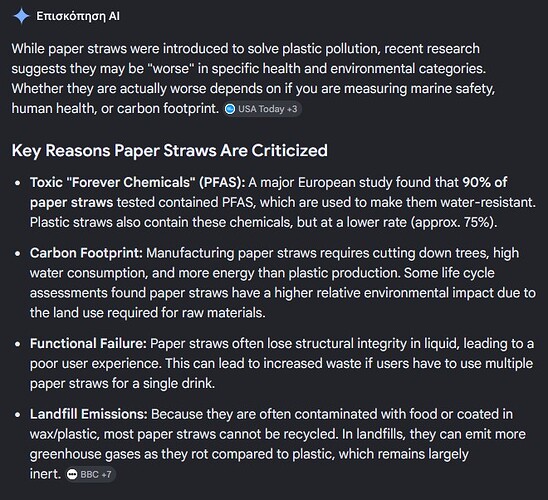Click the blue USA Today source icon
548x500 pixels.
coord(230,109)
